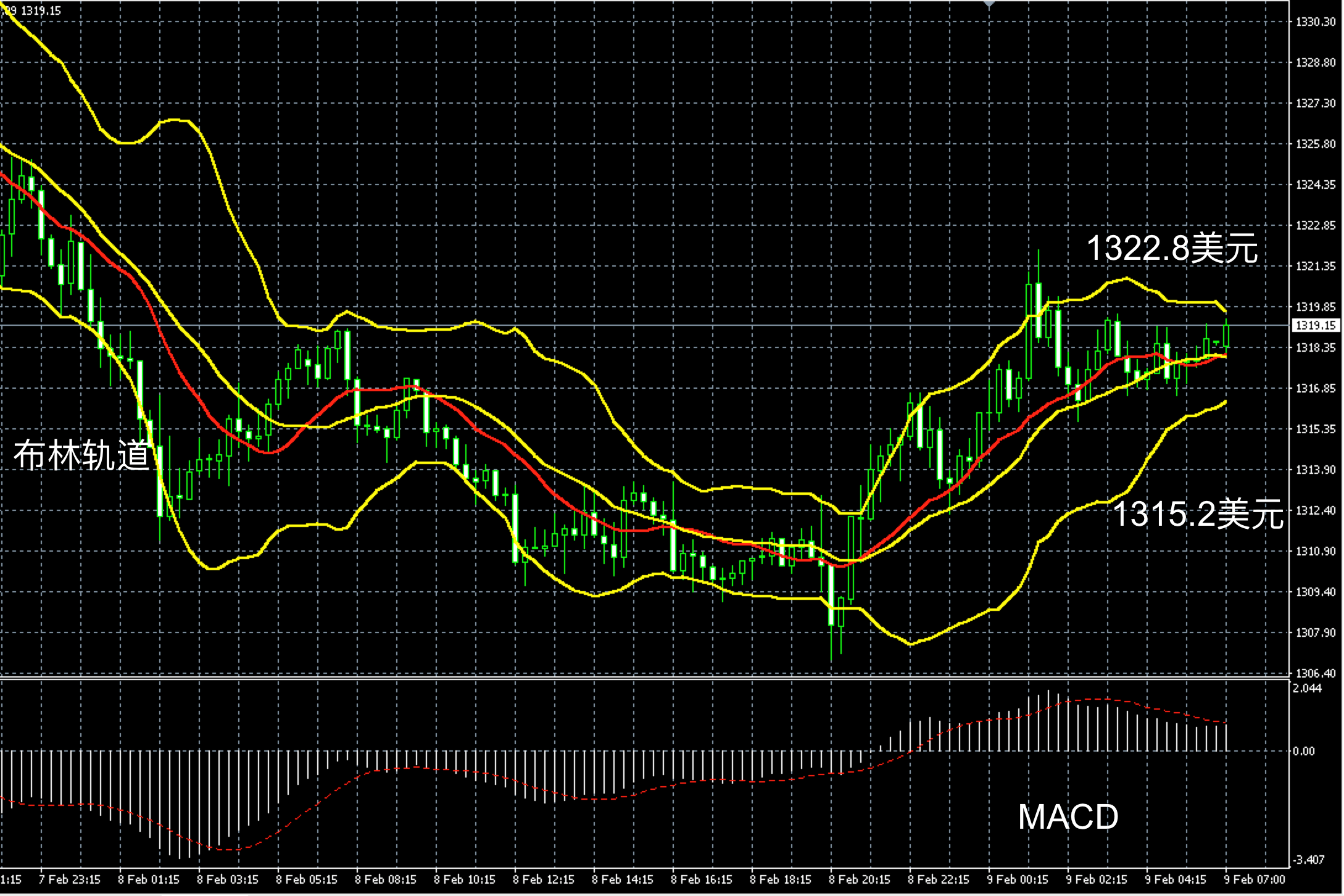
Task: Click MACD scale zero level 0.00
Action: click(x=1304, y=751)
